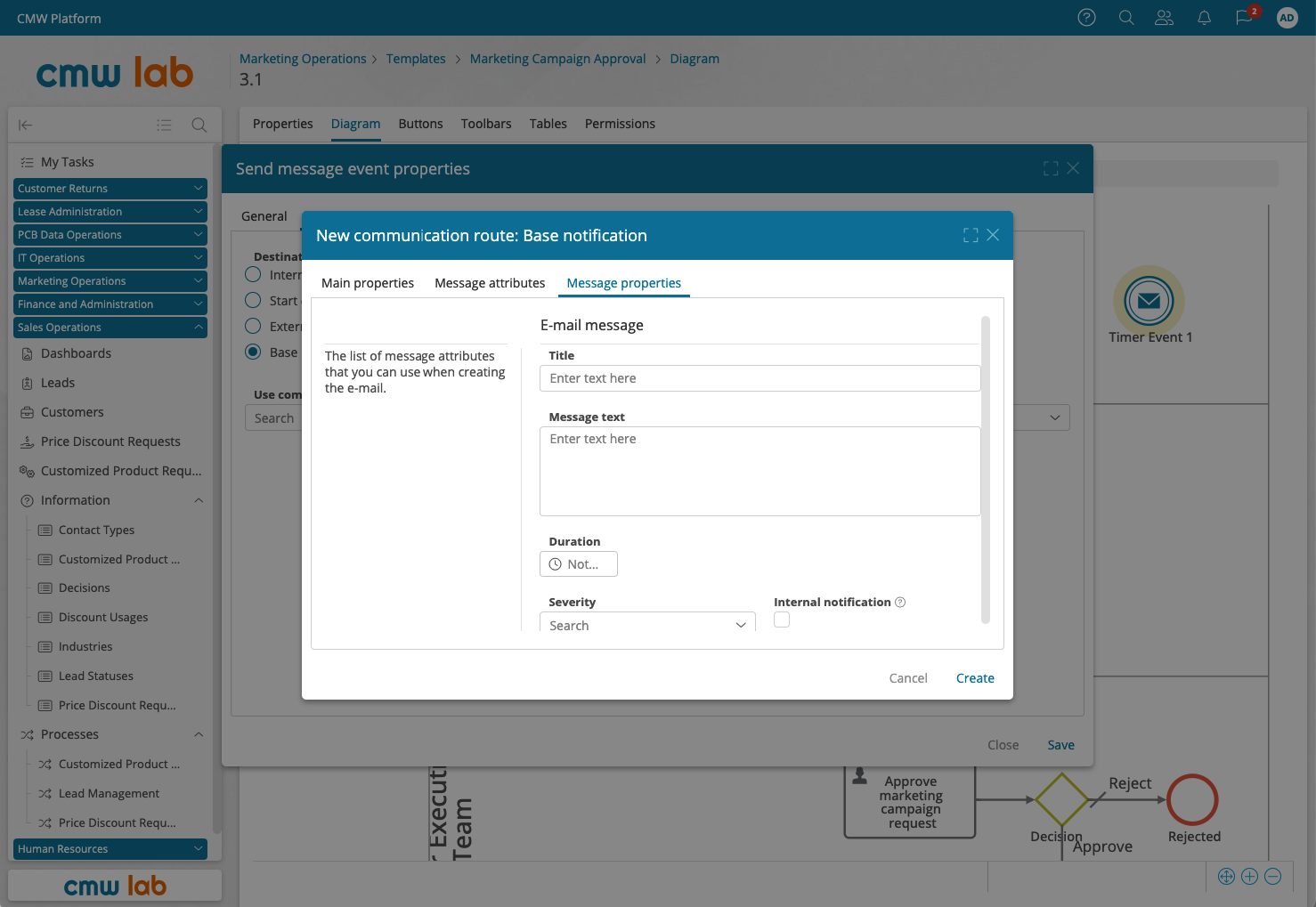Viewport: 1316px width, 907px height.
Task: Switch to the Message attributes tab
Action: pos(490,283)
